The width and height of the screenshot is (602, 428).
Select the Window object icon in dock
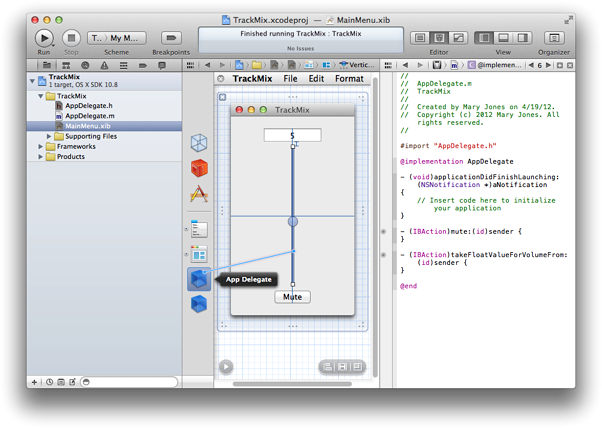point(199,254)
